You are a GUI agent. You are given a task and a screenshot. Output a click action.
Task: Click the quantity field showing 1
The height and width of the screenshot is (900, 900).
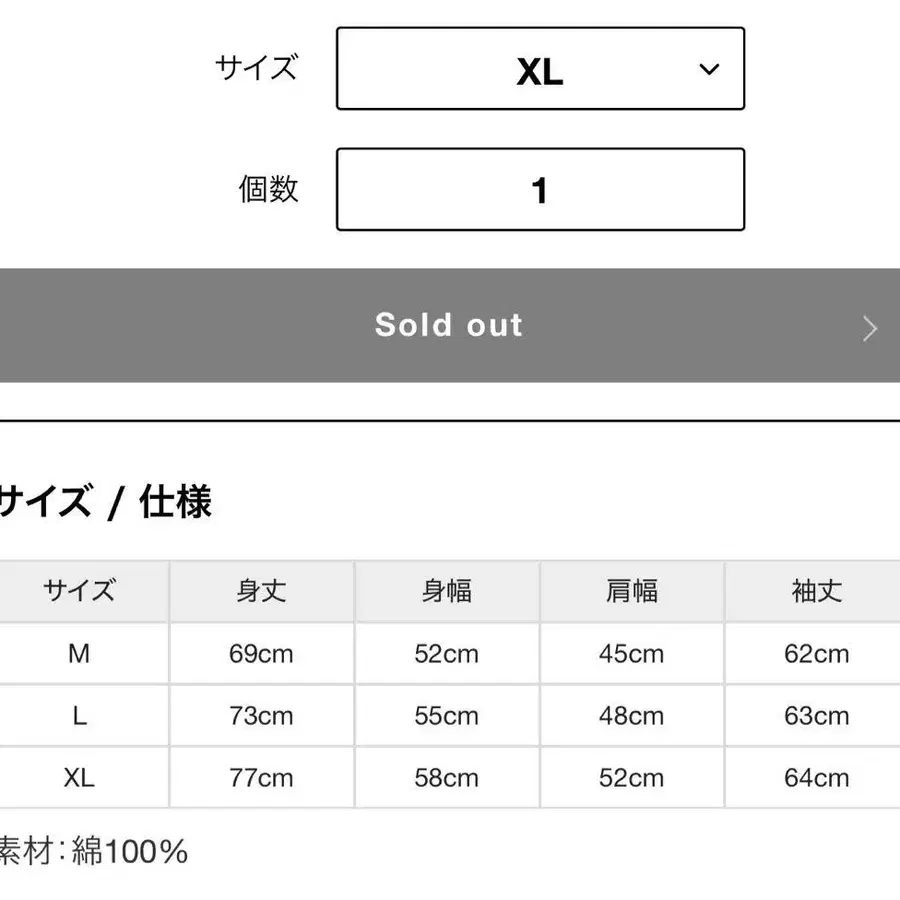540,190
